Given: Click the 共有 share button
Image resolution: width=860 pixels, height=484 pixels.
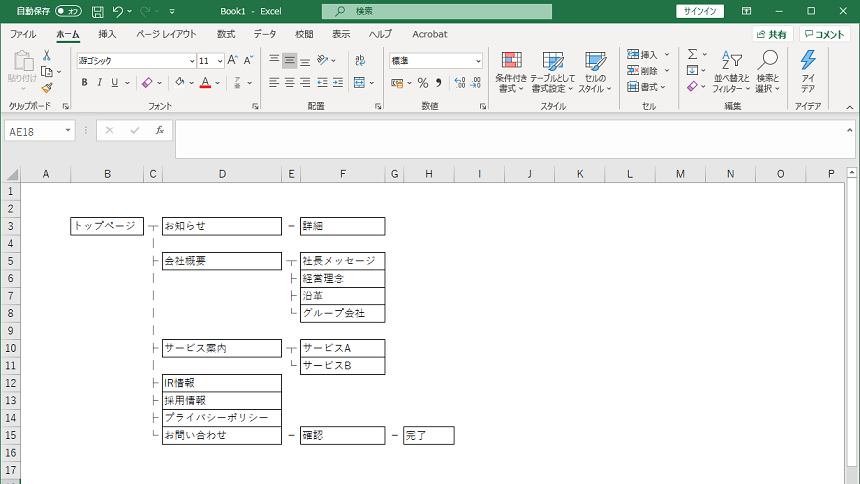Looking at the screenshot, I should pyautogui.click(x=771, y=34).
